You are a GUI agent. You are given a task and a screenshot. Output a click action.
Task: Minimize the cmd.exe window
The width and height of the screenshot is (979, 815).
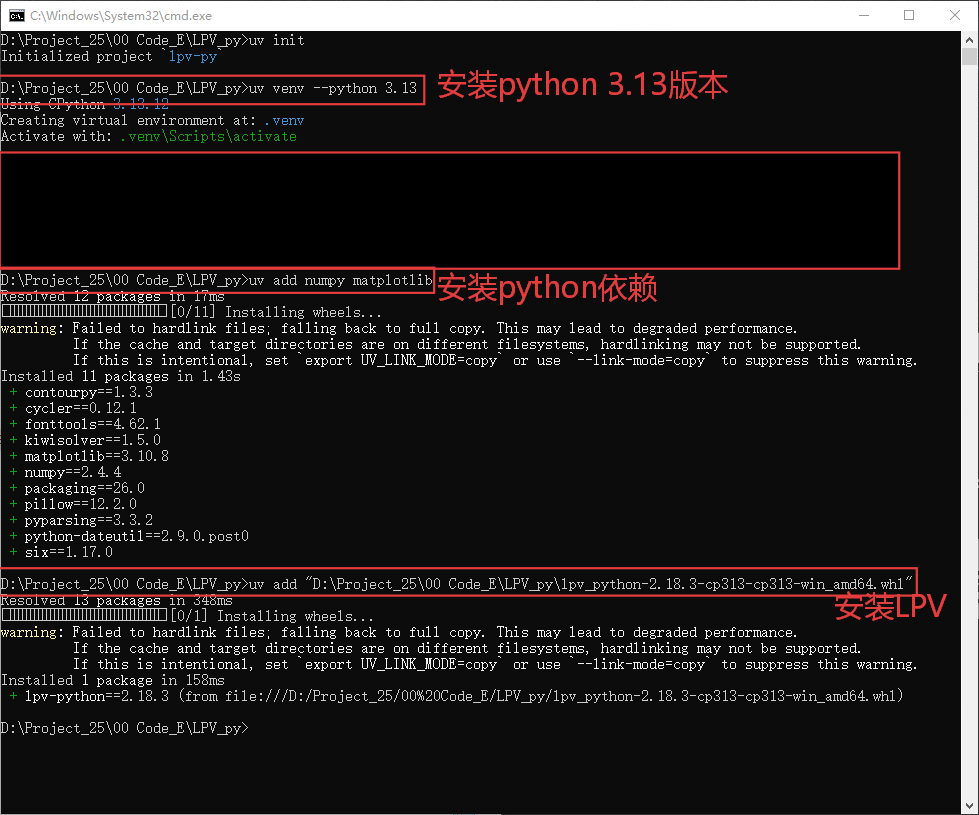click(x=862, y=15)
